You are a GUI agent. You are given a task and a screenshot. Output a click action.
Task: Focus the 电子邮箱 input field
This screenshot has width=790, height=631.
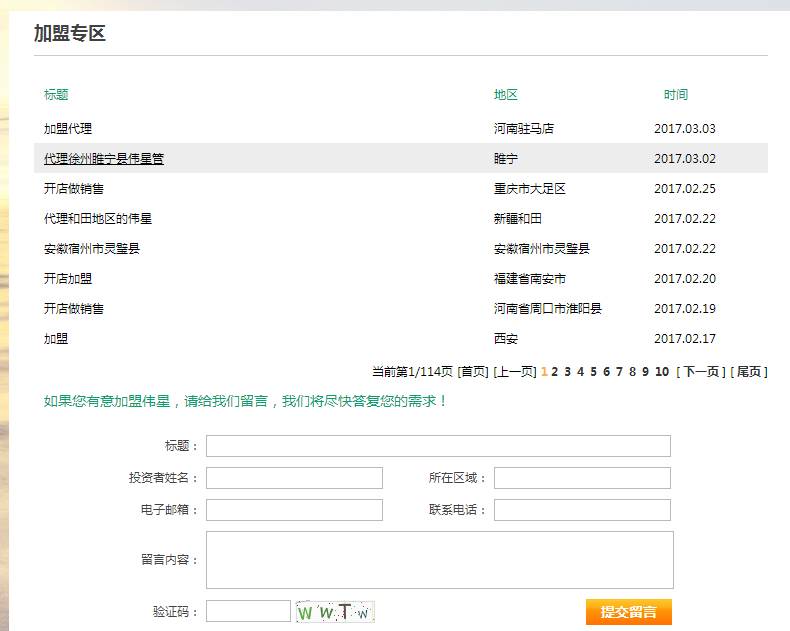(294, 510)
